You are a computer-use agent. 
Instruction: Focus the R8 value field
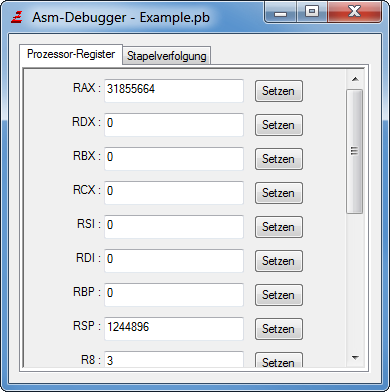coord(174,359)
